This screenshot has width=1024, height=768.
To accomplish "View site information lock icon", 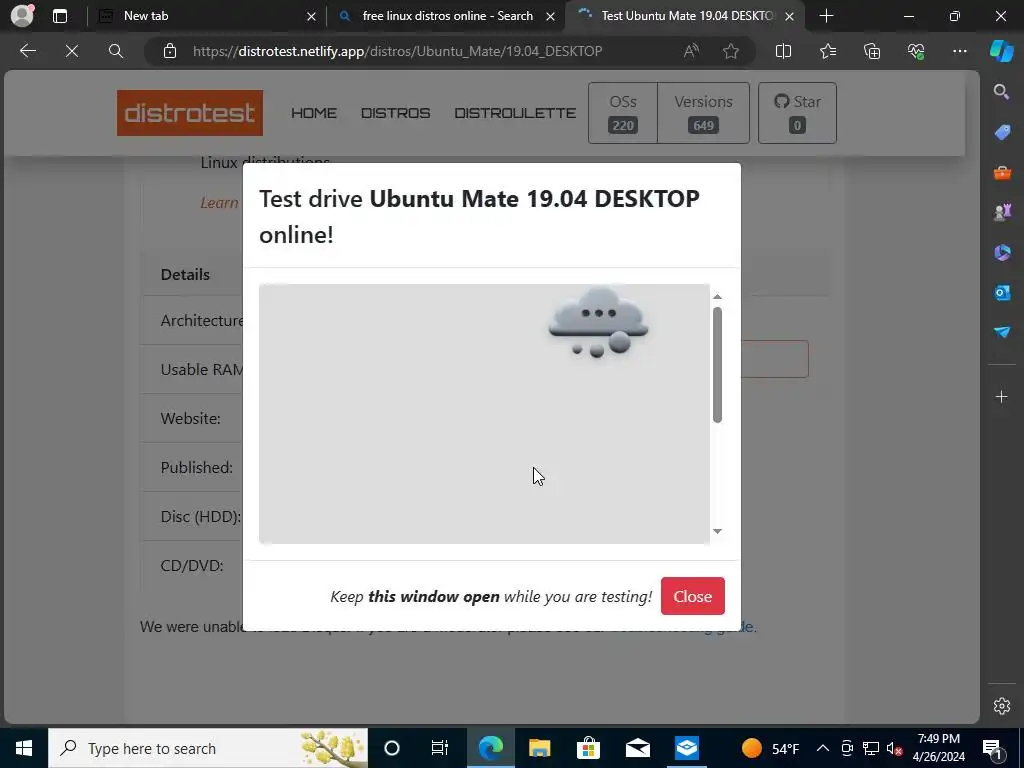I will click(170, 51).
